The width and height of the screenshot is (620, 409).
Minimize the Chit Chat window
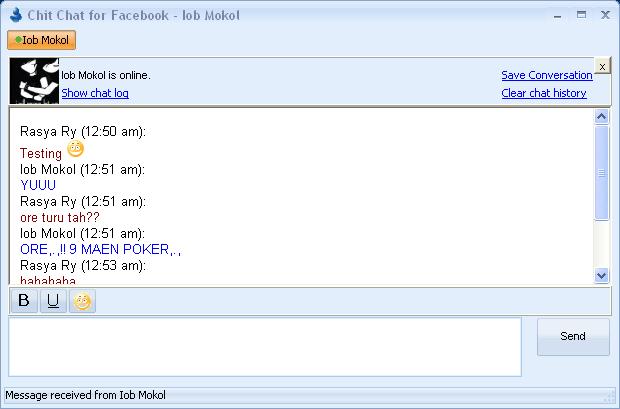[558, 16]
